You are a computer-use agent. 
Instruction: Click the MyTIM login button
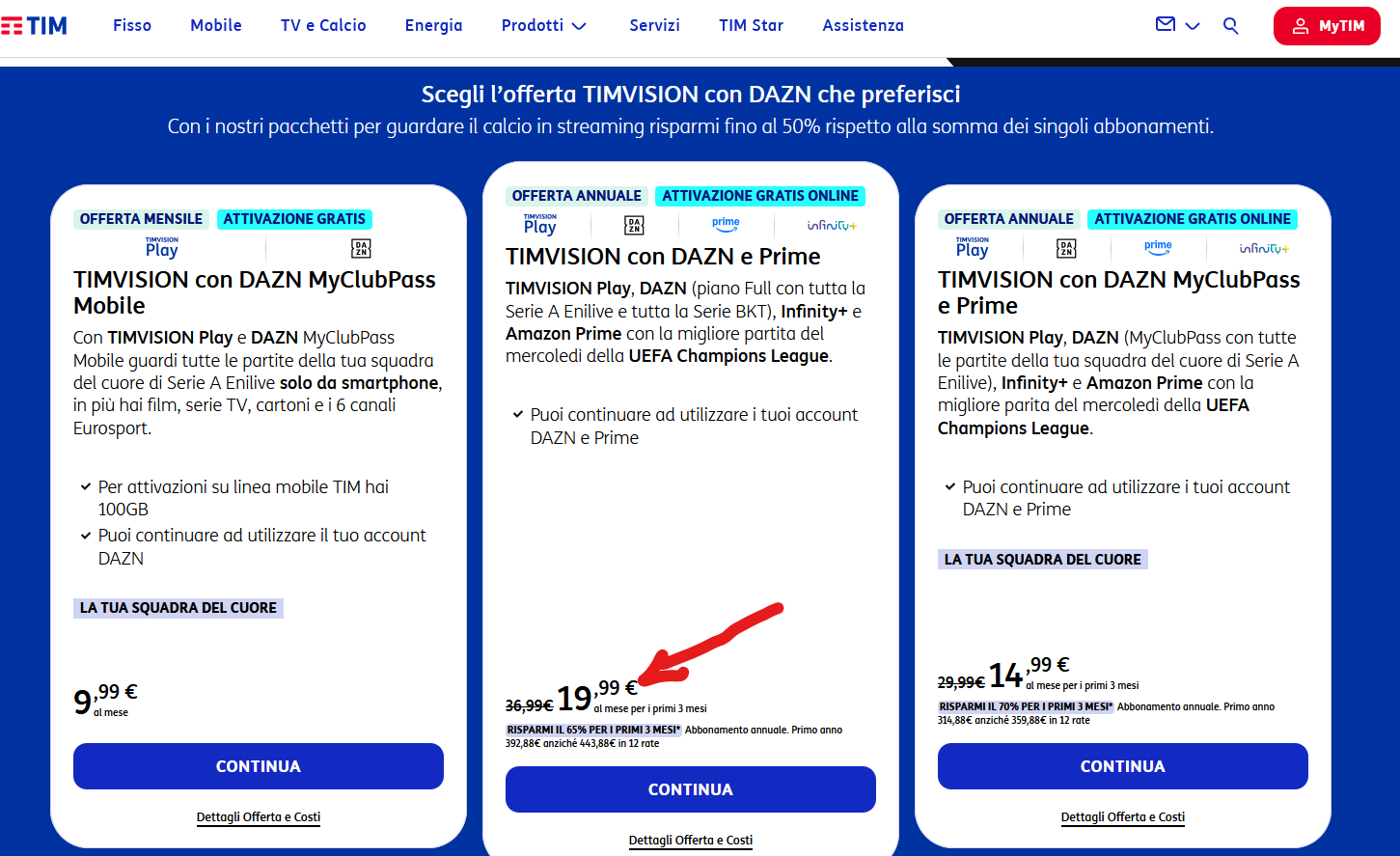1327,26
